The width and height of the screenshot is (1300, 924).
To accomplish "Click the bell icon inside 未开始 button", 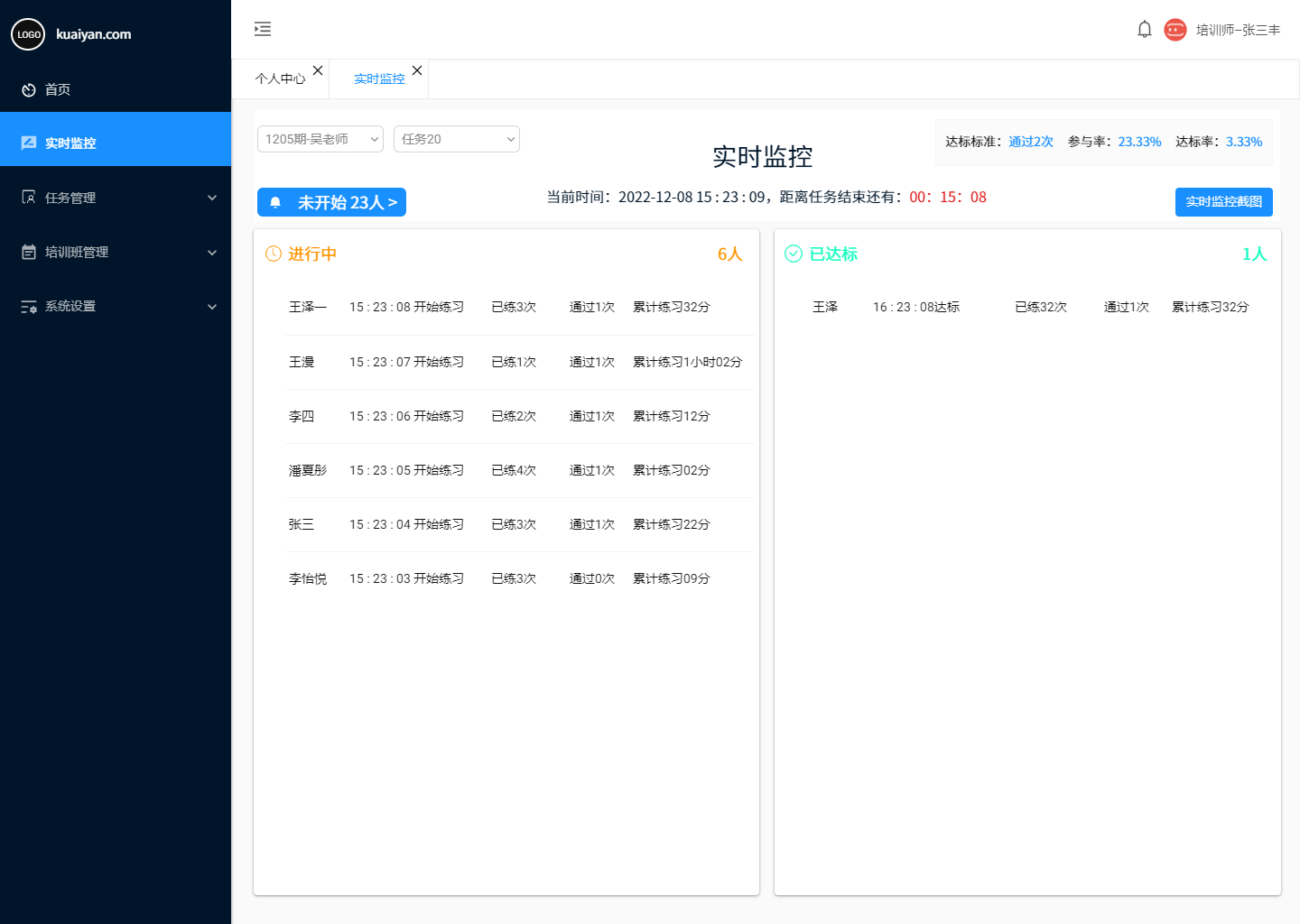I will click(x=276, y=202).
